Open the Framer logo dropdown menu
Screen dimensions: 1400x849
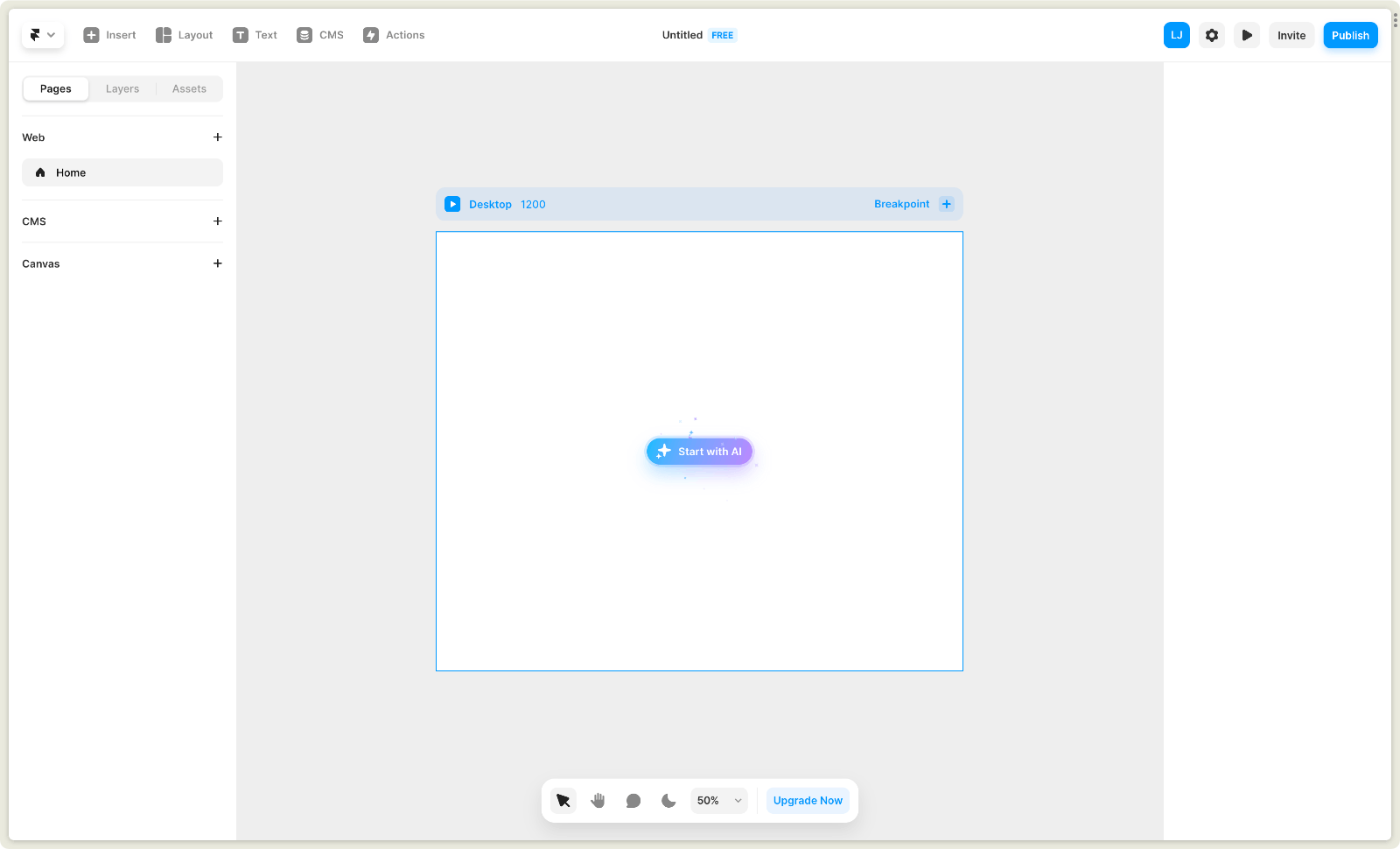point(42,35)
